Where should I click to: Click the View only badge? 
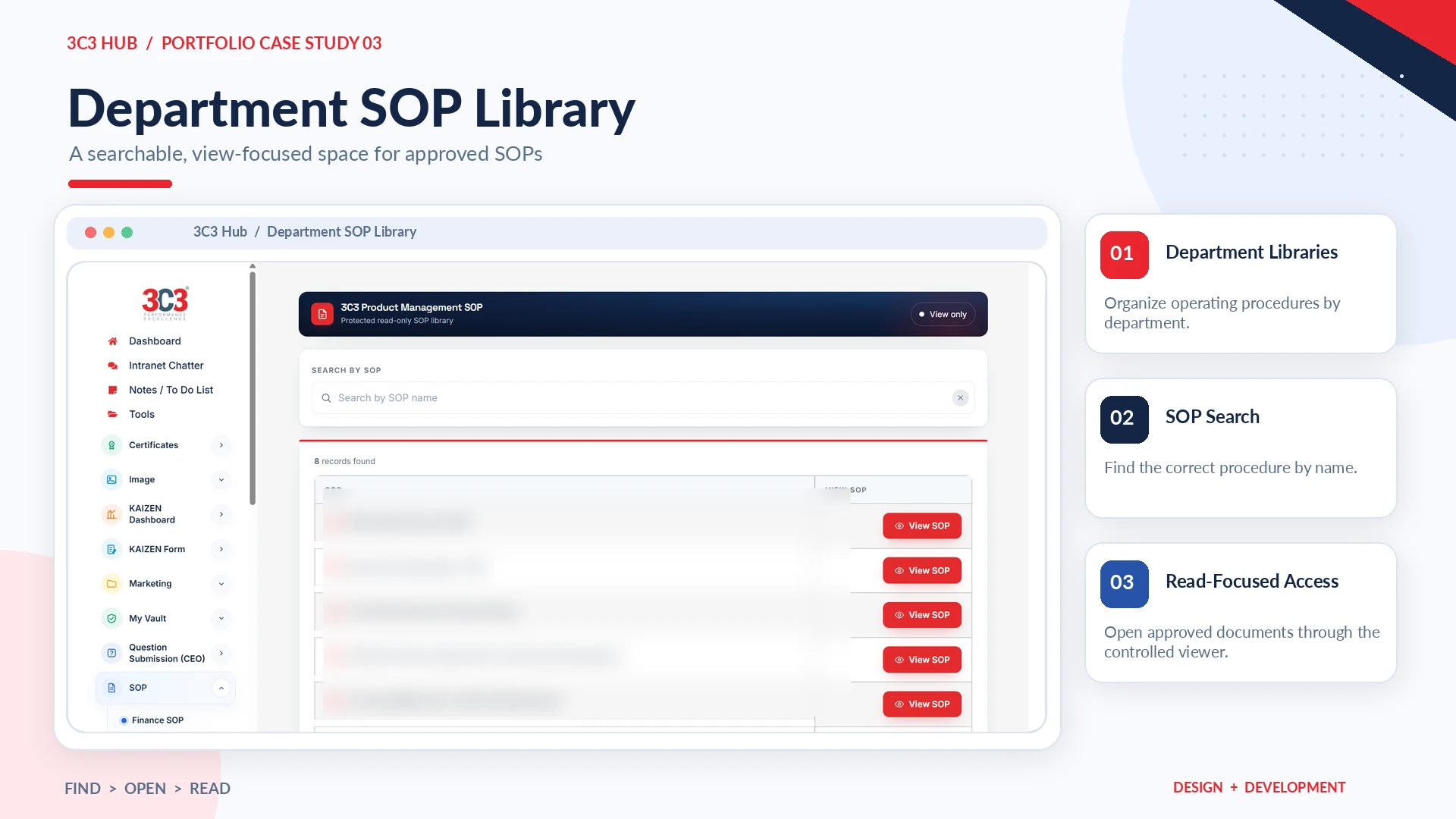(x=943, y=315)
